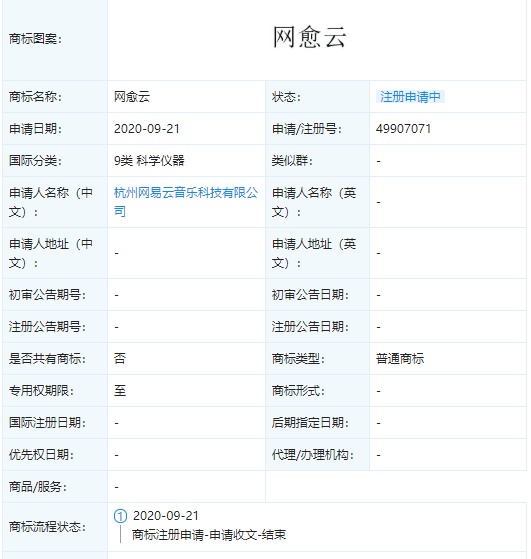The image size is (531, 559).
Task: Click the 国际分类 label
Action: click(x=35, y=161)
